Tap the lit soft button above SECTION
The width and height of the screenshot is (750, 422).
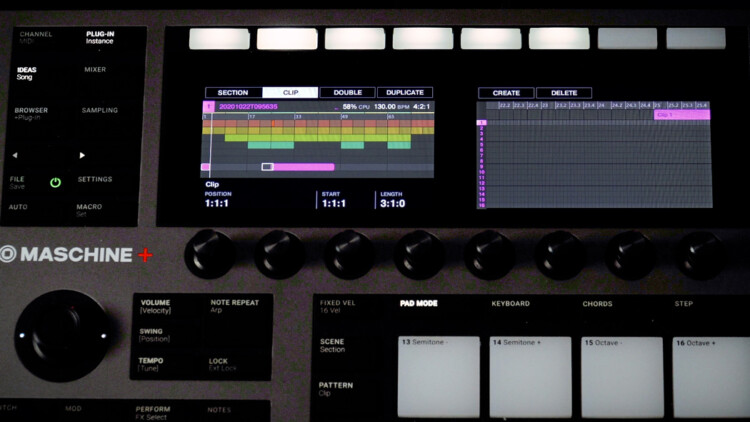pos(219,39)
